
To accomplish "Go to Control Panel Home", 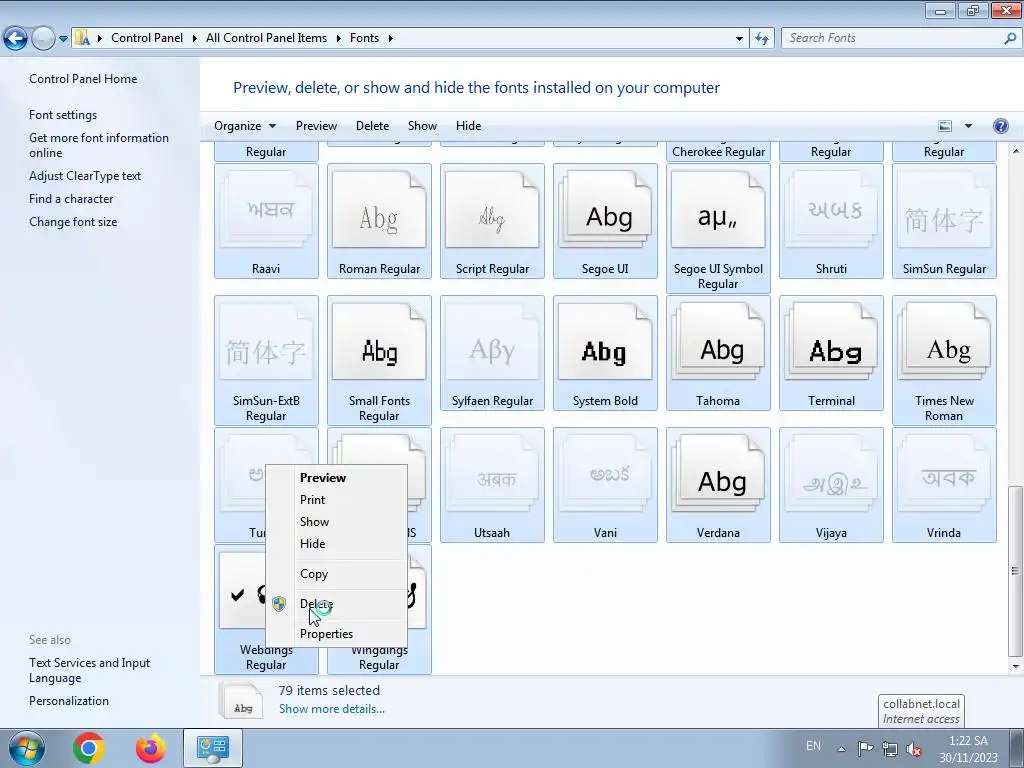I will [x=83, y=79].
